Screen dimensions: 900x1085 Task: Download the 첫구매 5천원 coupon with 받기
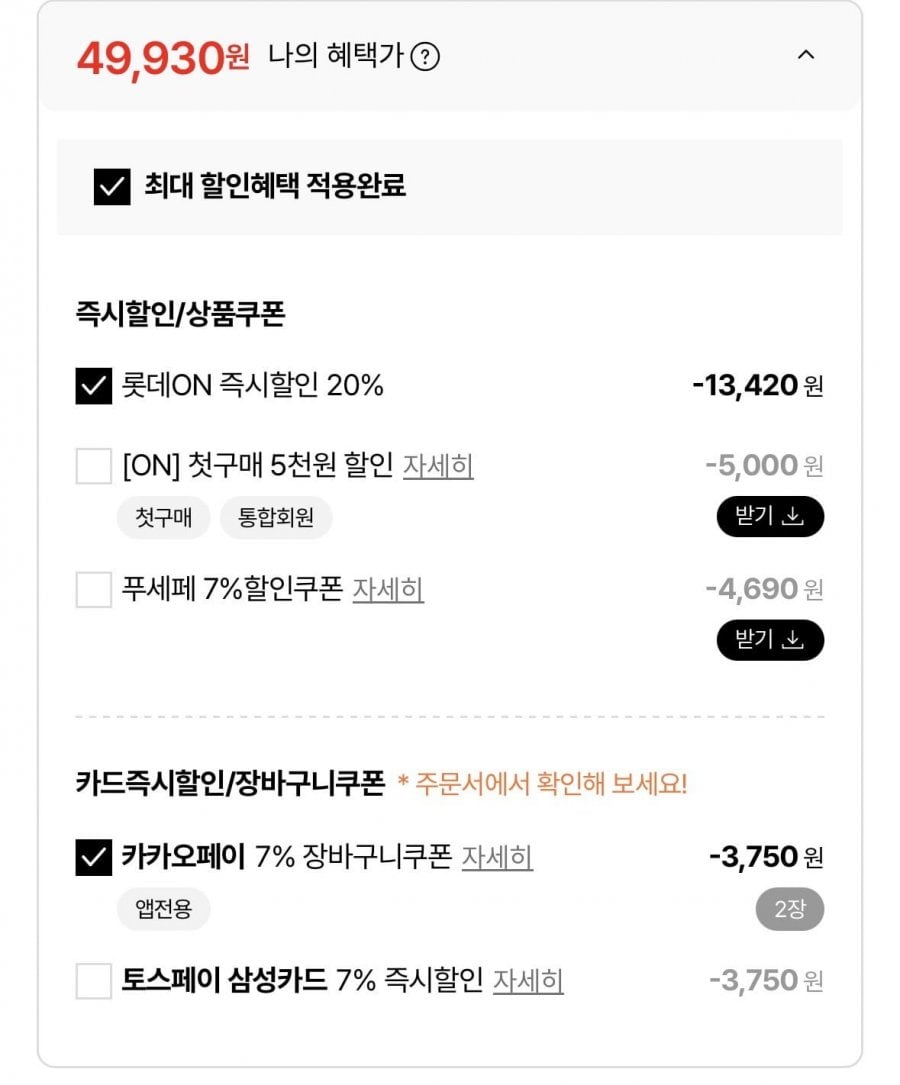[770, 516]
